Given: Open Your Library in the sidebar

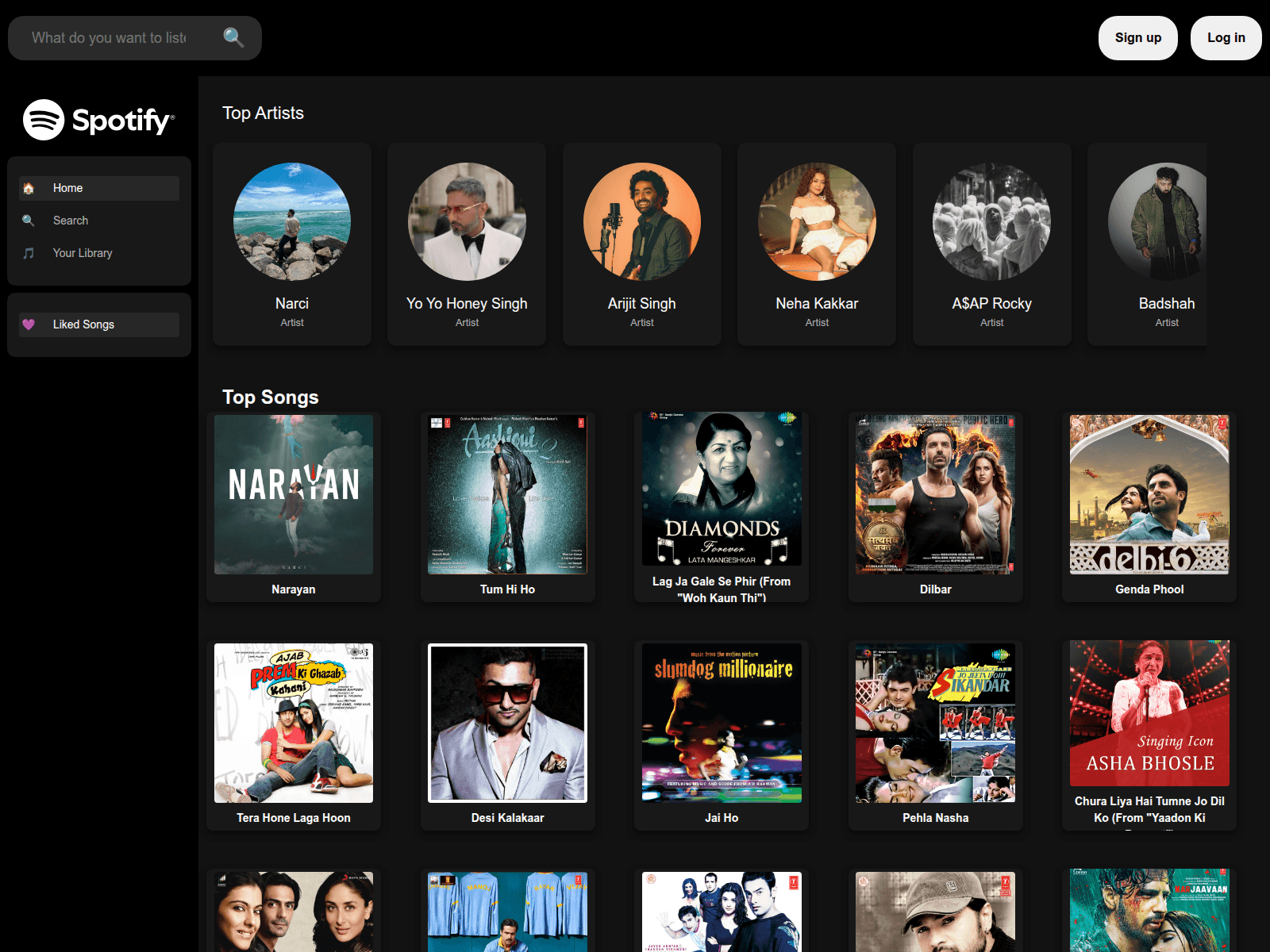Looking at the screenshot, I should pyautogui.click(x=99, y=253).
